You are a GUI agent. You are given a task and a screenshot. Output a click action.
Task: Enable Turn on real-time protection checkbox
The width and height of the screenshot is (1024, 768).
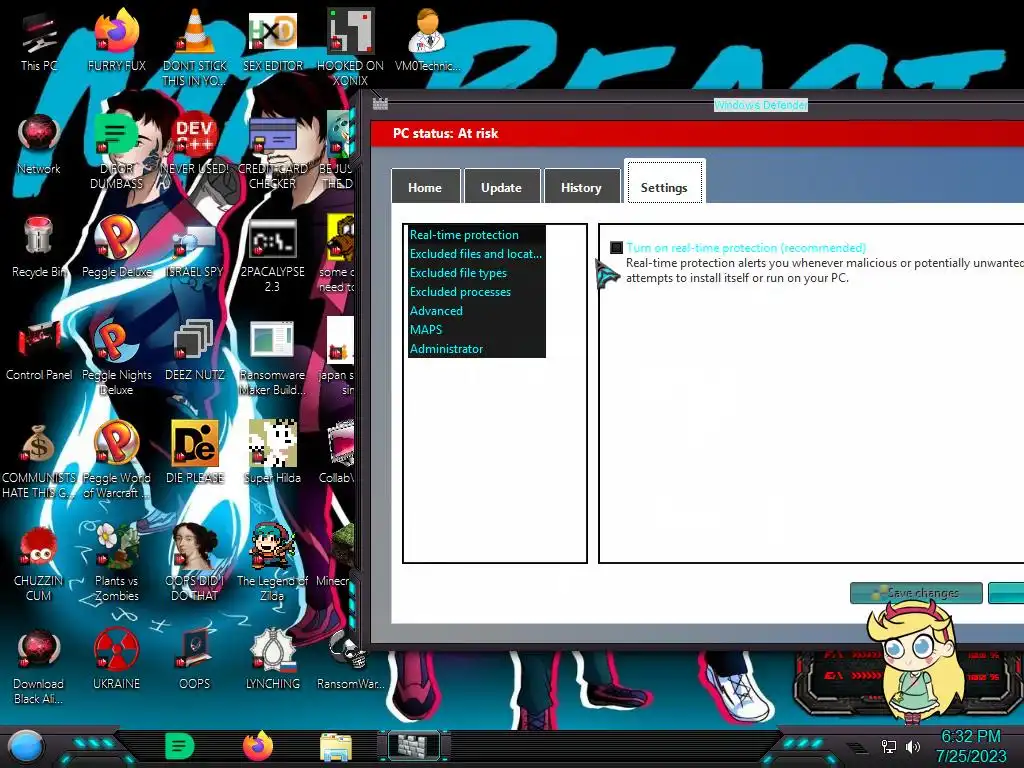[x=616, y=248]
